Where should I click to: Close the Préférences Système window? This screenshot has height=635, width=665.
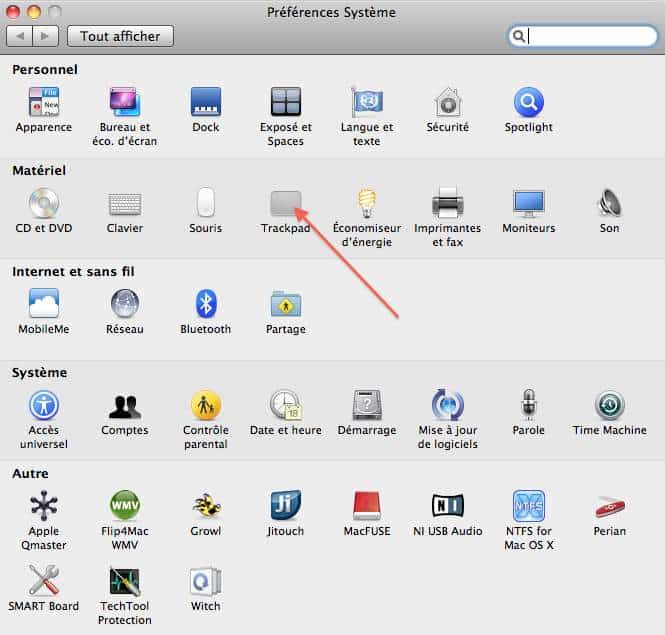point(13,12)
